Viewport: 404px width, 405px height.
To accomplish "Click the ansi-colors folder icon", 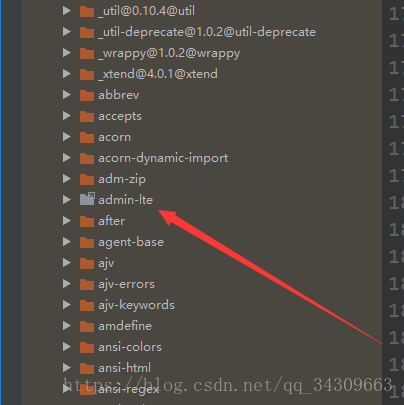I will [87, 347].
